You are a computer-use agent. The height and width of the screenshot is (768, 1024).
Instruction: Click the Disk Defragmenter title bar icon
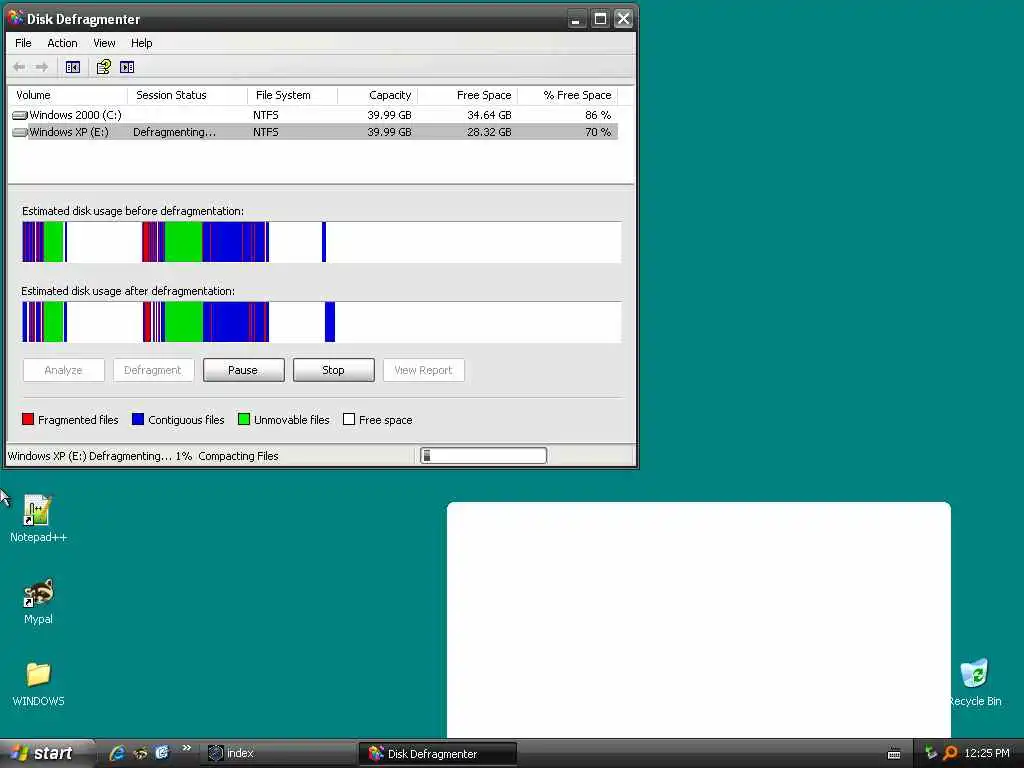[16, 18]
